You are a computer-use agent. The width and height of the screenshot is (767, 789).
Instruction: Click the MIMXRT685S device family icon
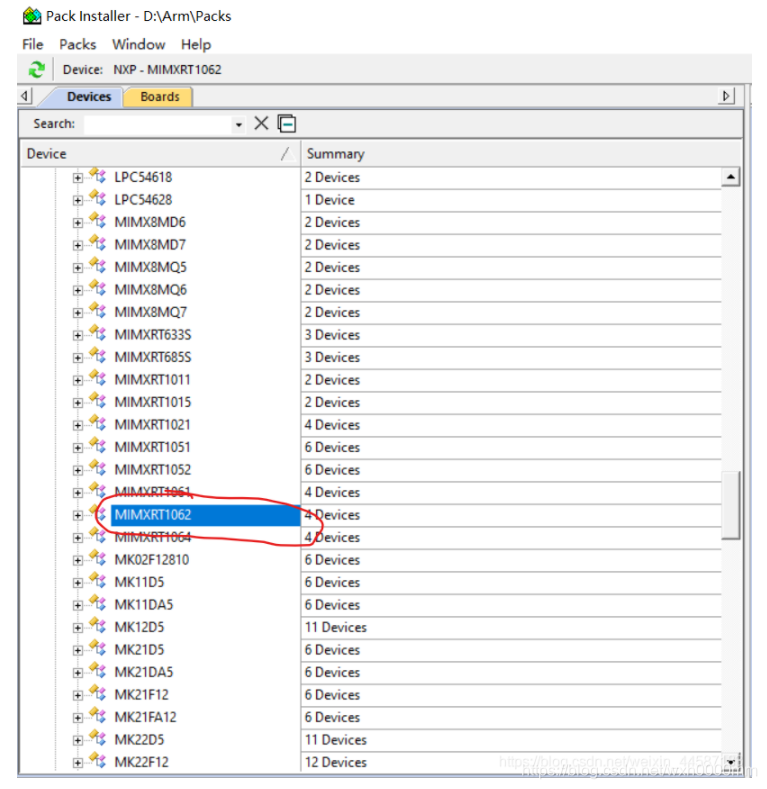tap(98, 356)
